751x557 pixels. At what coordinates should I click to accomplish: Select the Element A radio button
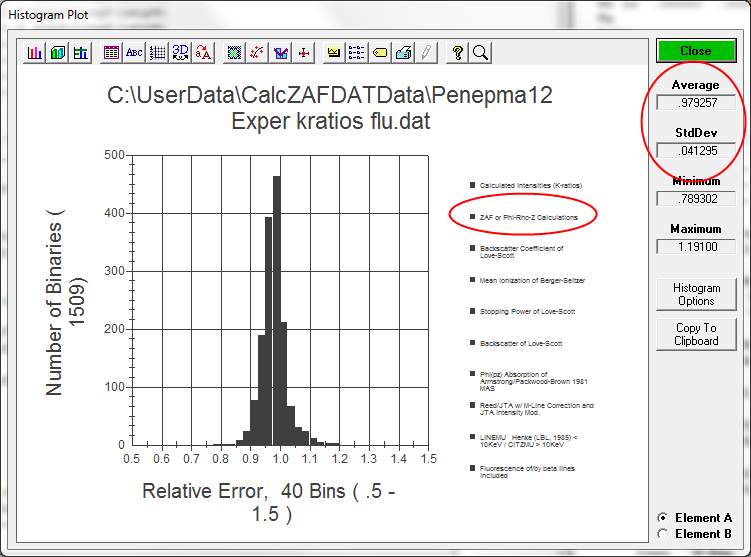(662, 518)
